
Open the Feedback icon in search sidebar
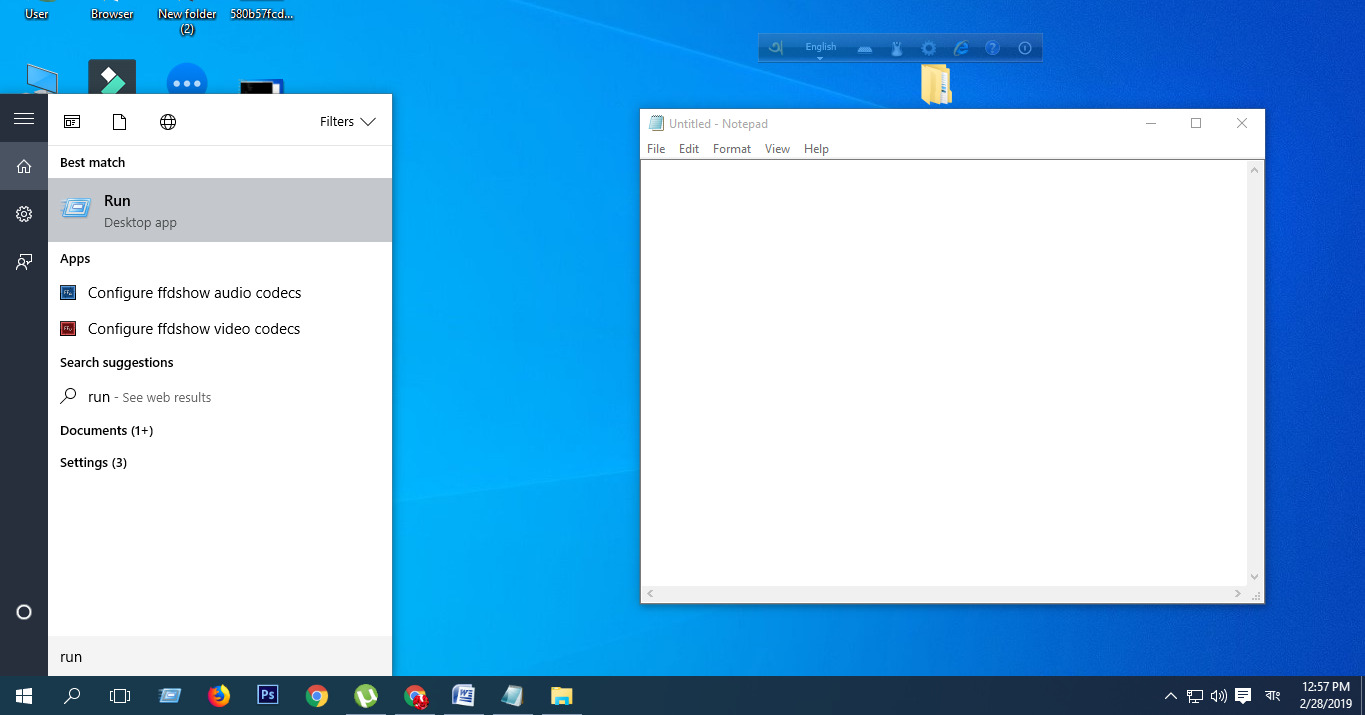[24, 262]
